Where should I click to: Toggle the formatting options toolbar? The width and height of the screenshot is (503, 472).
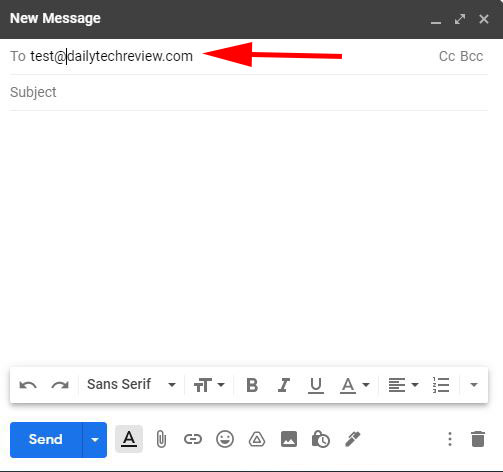click(x=129, y=439)
